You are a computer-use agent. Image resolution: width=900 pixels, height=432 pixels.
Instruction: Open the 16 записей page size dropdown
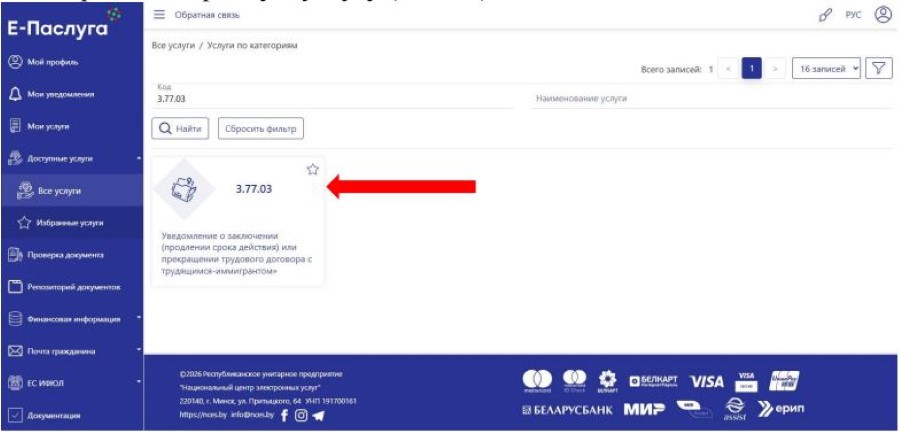[826, 68]
